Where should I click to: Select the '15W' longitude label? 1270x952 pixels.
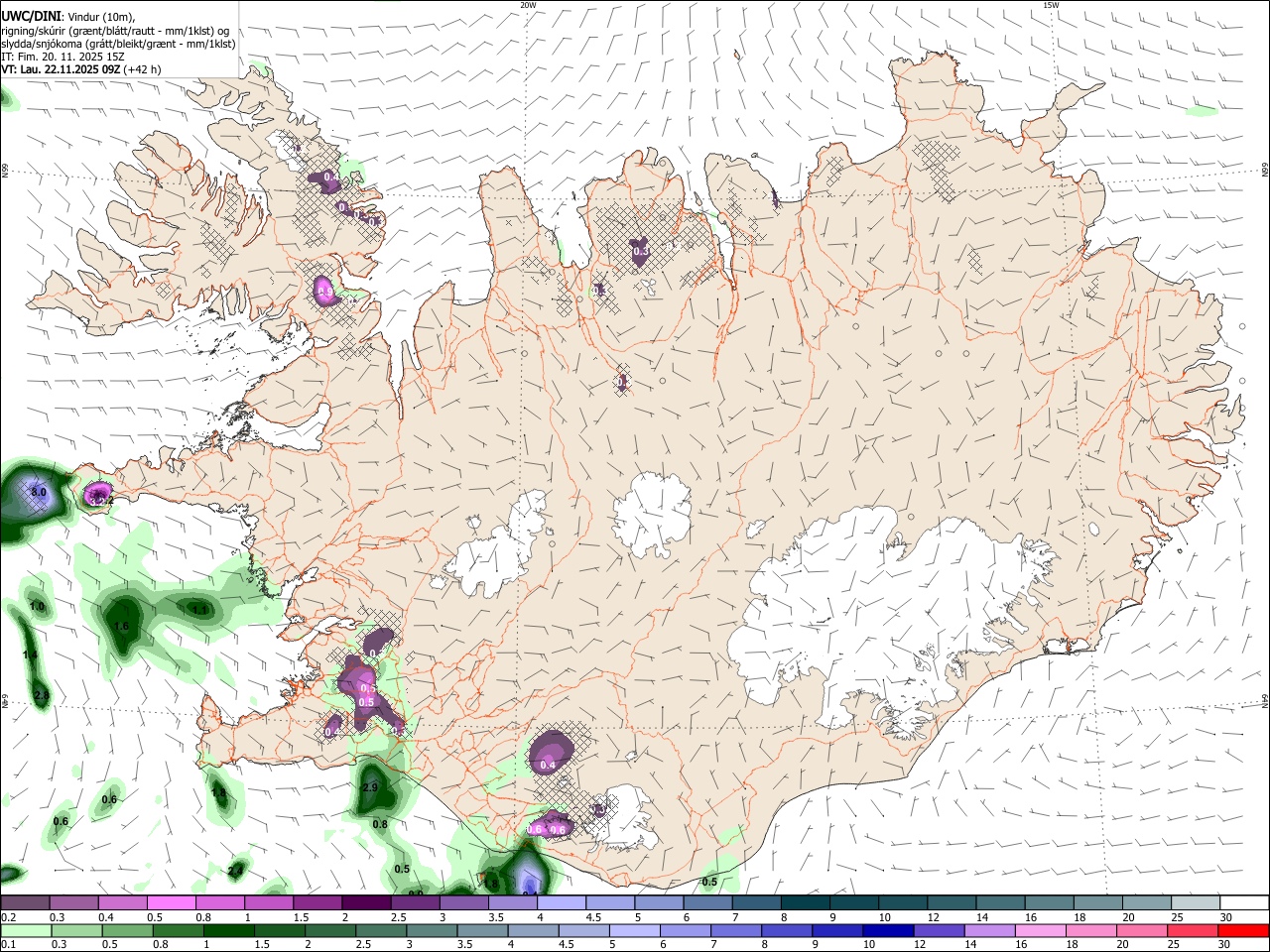coord(1051,5)
